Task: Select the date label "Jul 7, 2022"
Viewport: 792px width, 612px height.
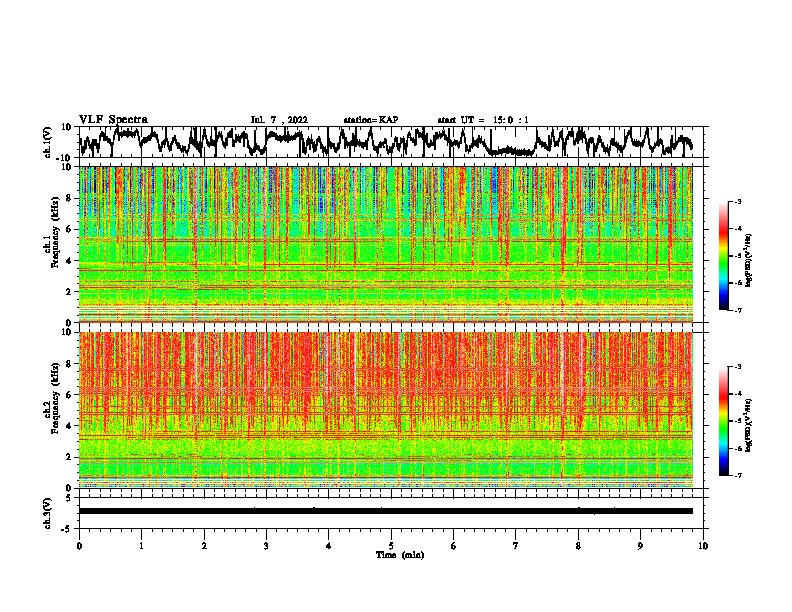Action: (279, 120)
